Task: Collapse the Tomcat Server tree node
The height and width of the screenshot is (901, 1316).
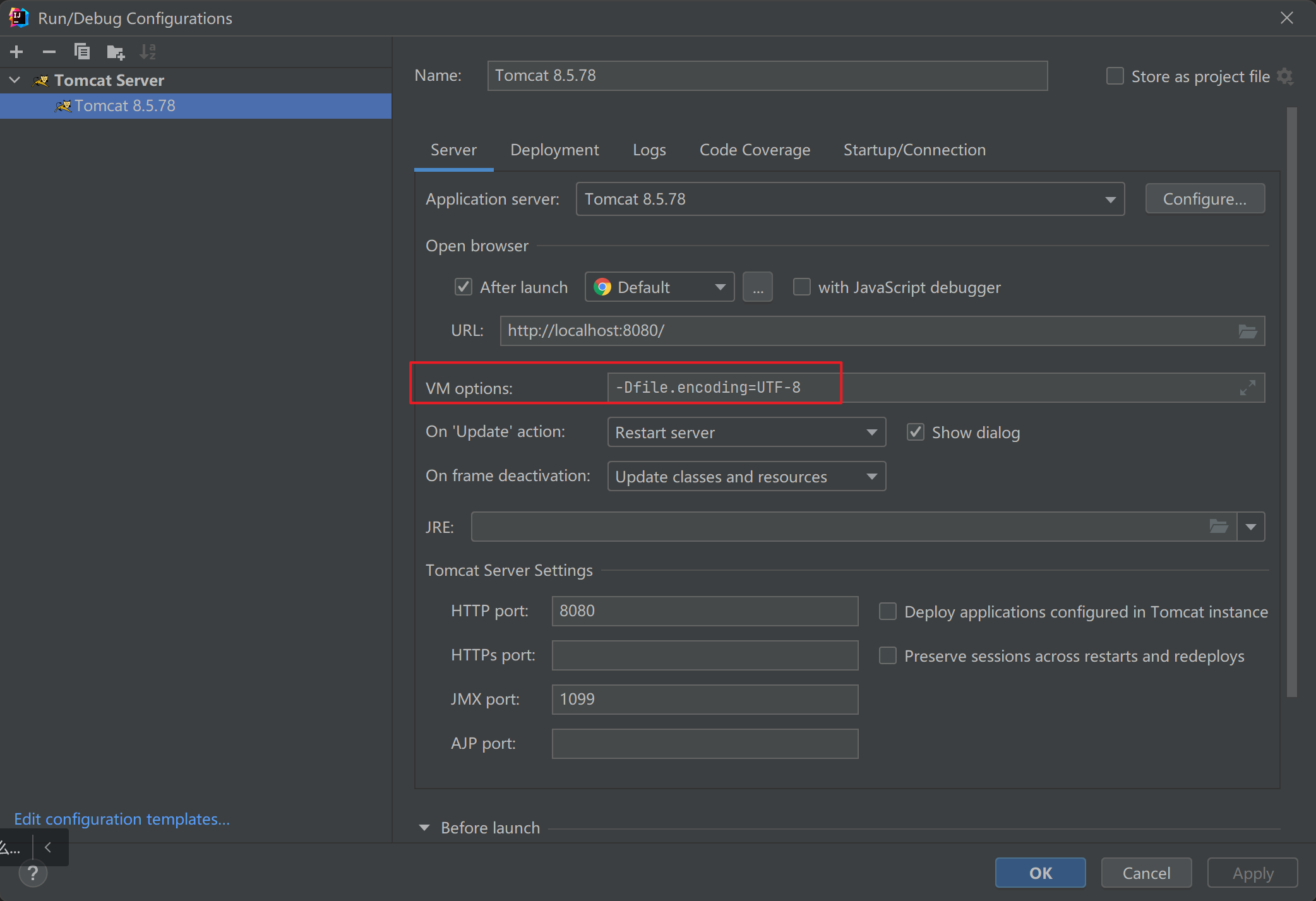Action: (x=15, y=80)
